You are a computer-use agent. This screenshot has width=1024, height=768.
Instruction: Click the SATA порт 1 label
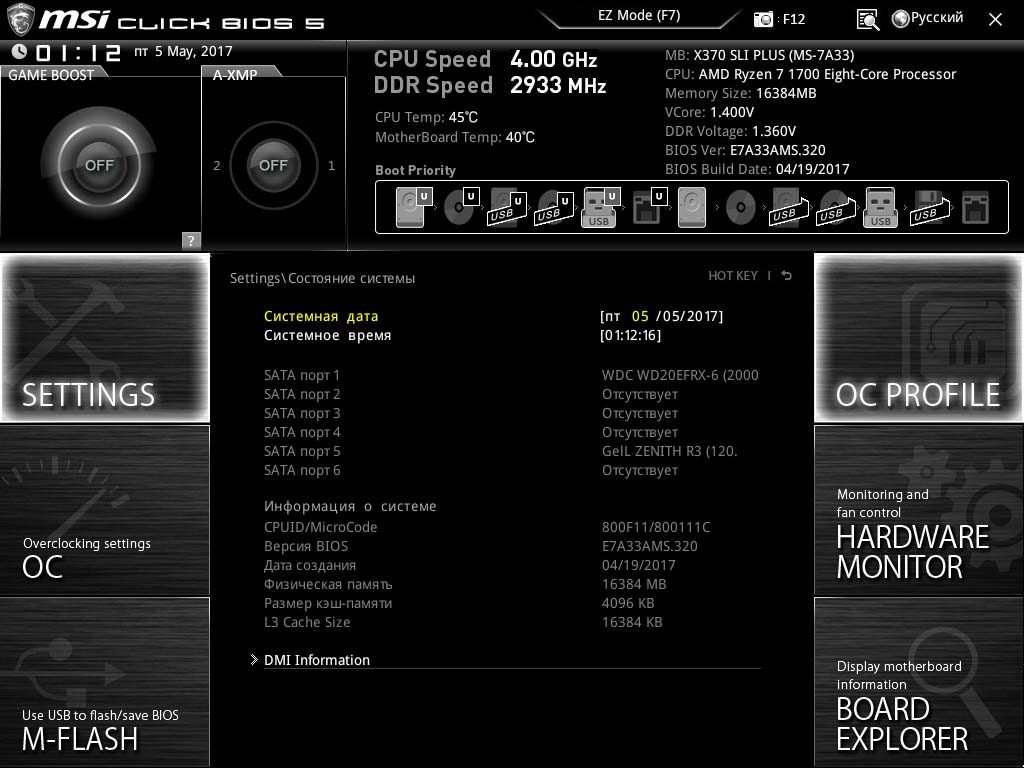302,375
